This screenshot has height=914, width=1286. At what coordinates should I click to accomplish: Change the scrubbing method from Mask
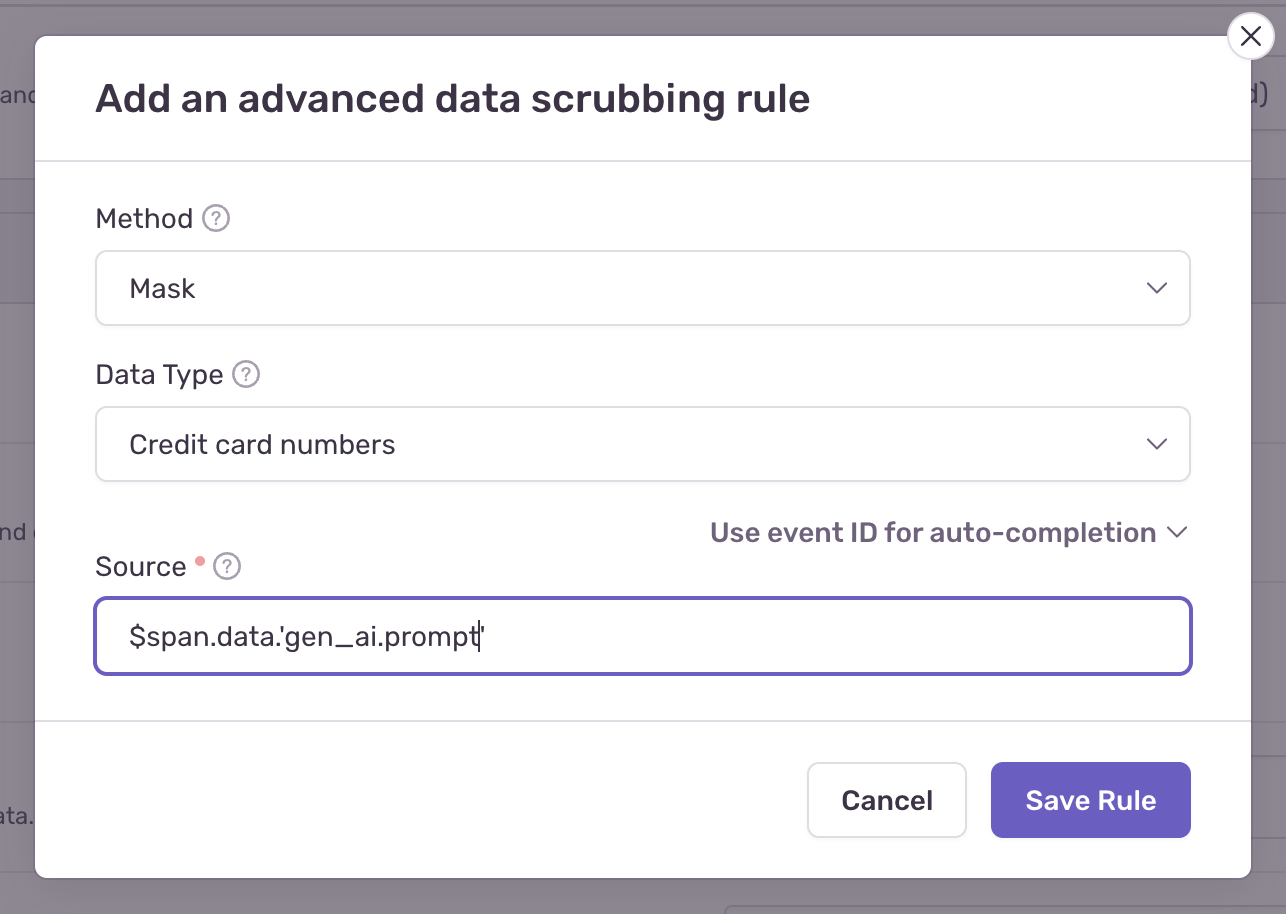point(643,288)
